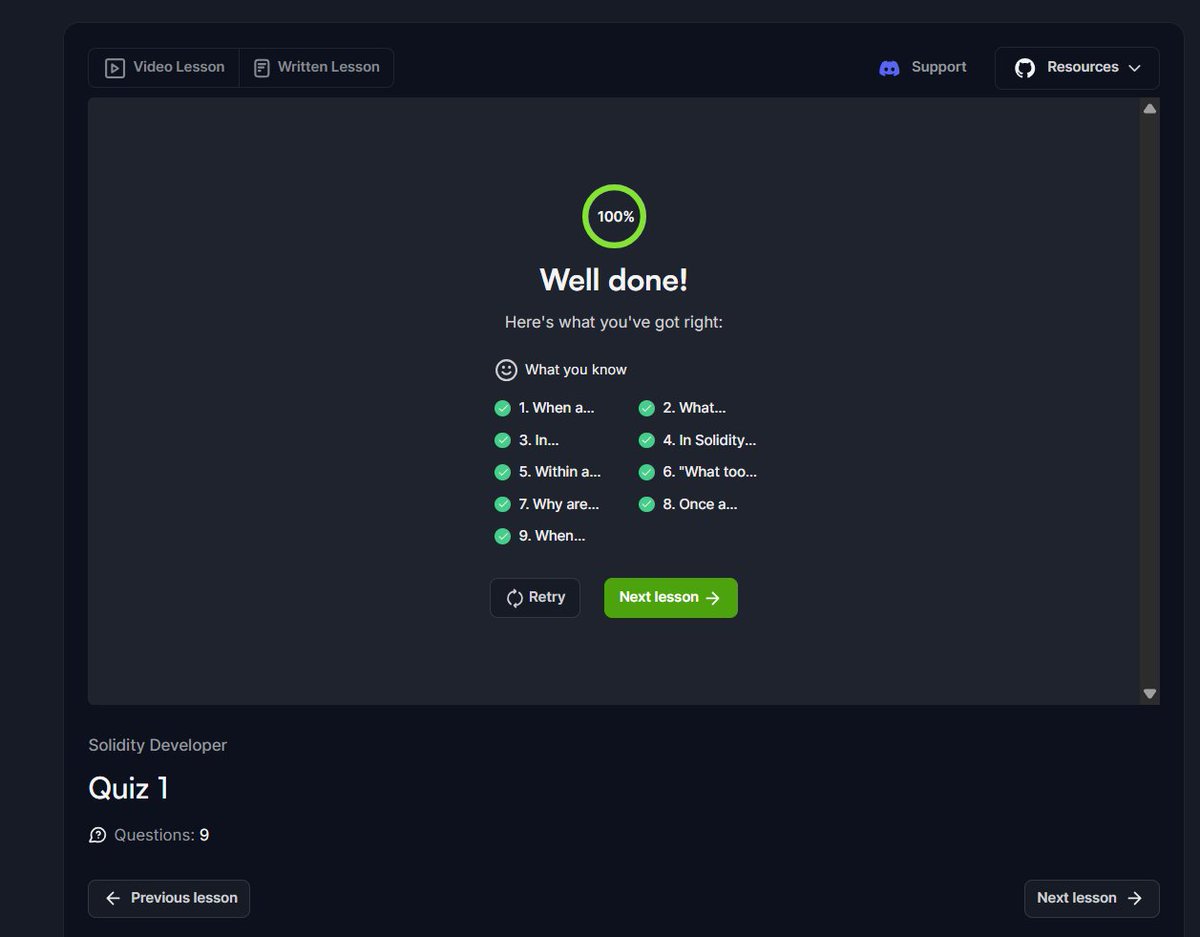
Task: Click the scrollbar down arrow
Action: click(1150, 694)
